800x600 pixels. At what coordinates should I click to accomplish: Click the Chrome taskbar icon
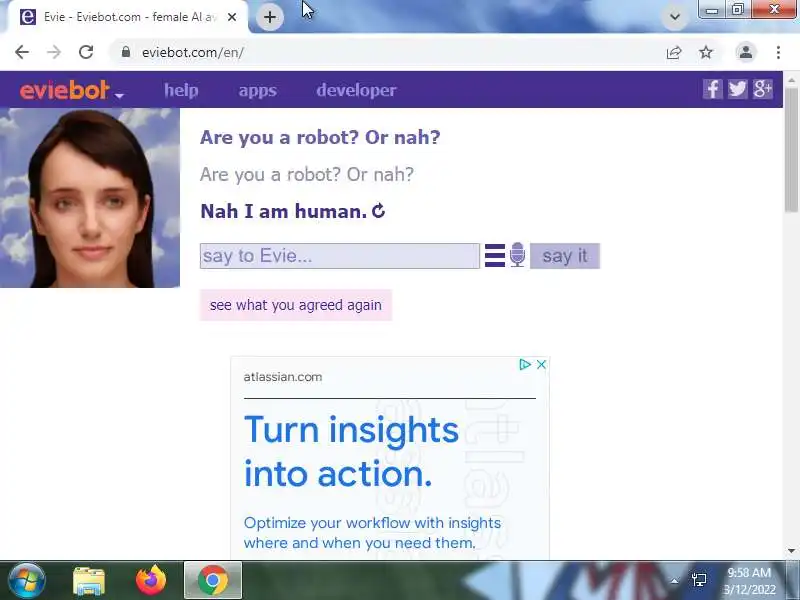tap(213, 580)
